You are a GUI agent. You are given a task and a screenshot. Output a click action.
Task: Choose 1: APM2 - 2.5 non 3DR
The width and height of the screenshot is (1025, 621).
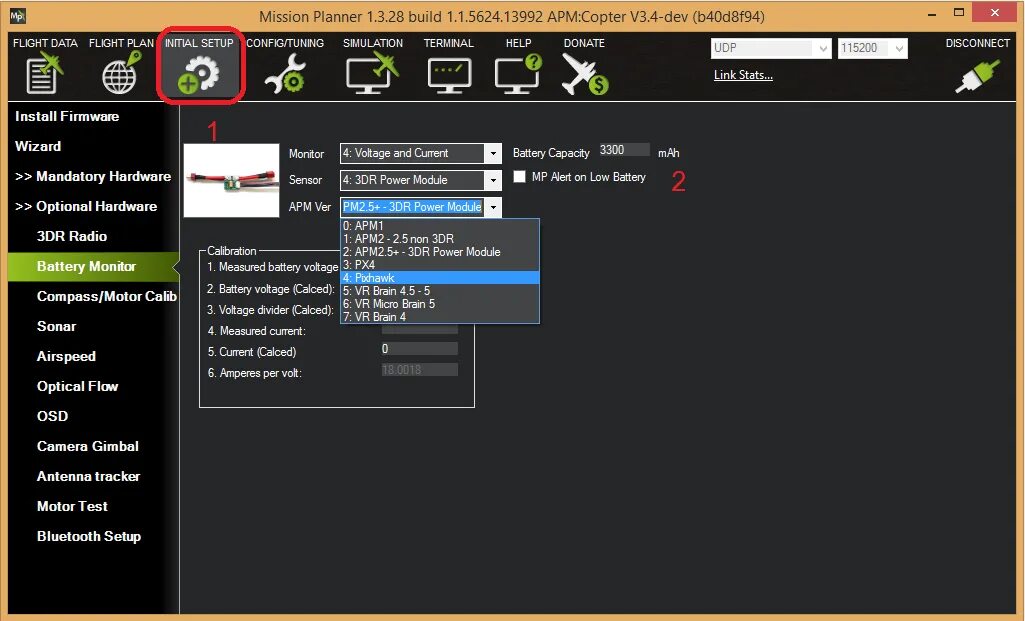(x=440, y=239)
